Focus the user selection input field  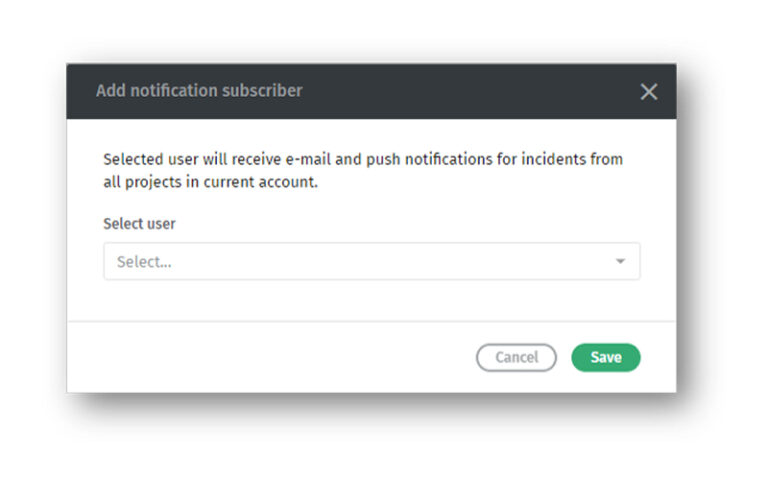pos(371,262)
